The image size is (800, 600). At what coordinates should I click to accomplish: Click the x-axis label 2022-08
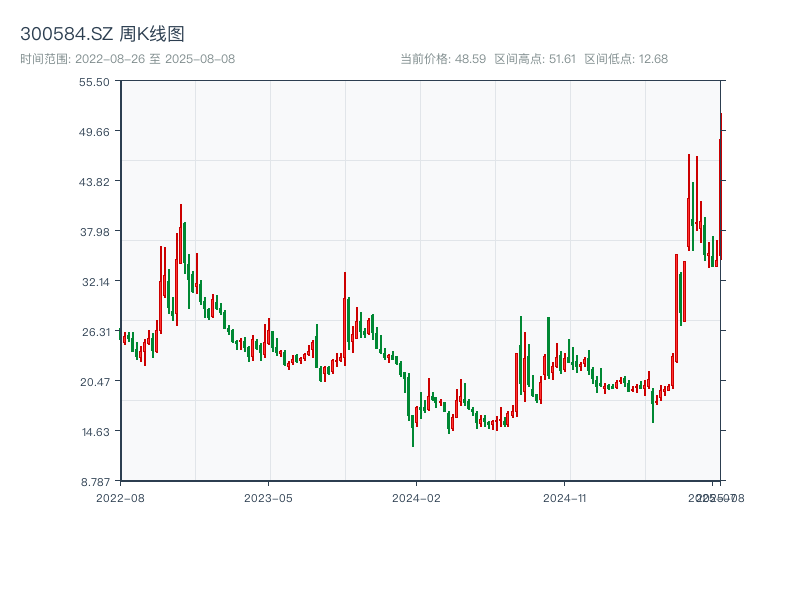coord(120,498)
